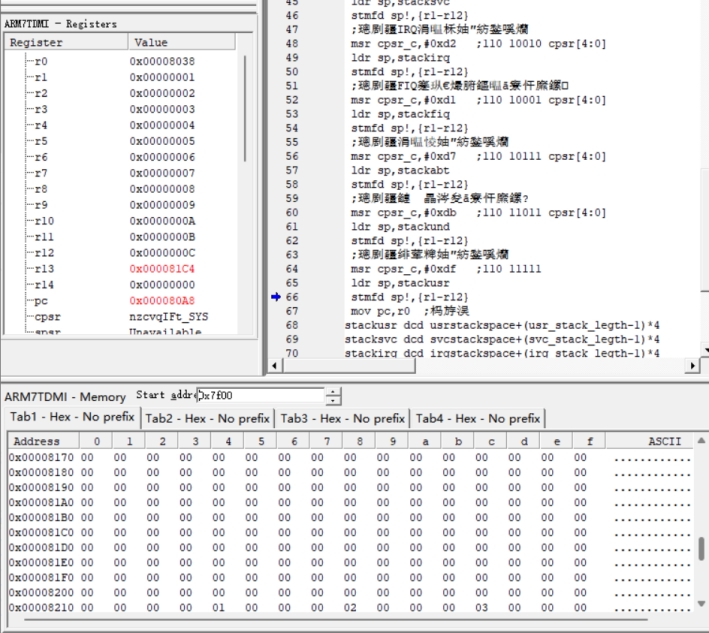Click the memory view vertical scrollbar thumb
Screen dimensions: 709x633
click(701, 548)
